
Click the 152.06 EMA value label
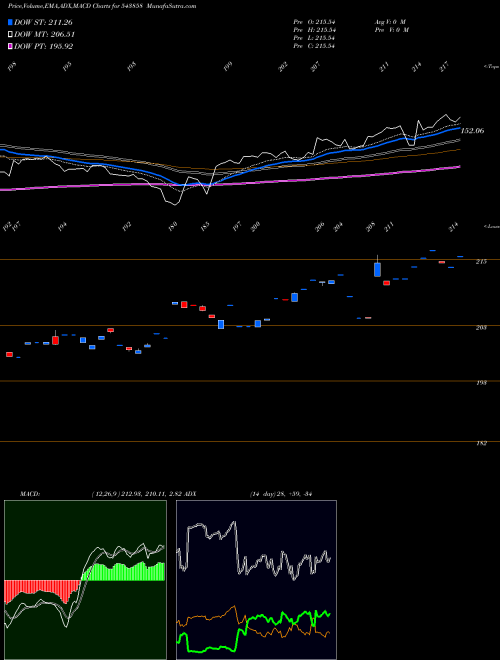[x=473, y=131]
